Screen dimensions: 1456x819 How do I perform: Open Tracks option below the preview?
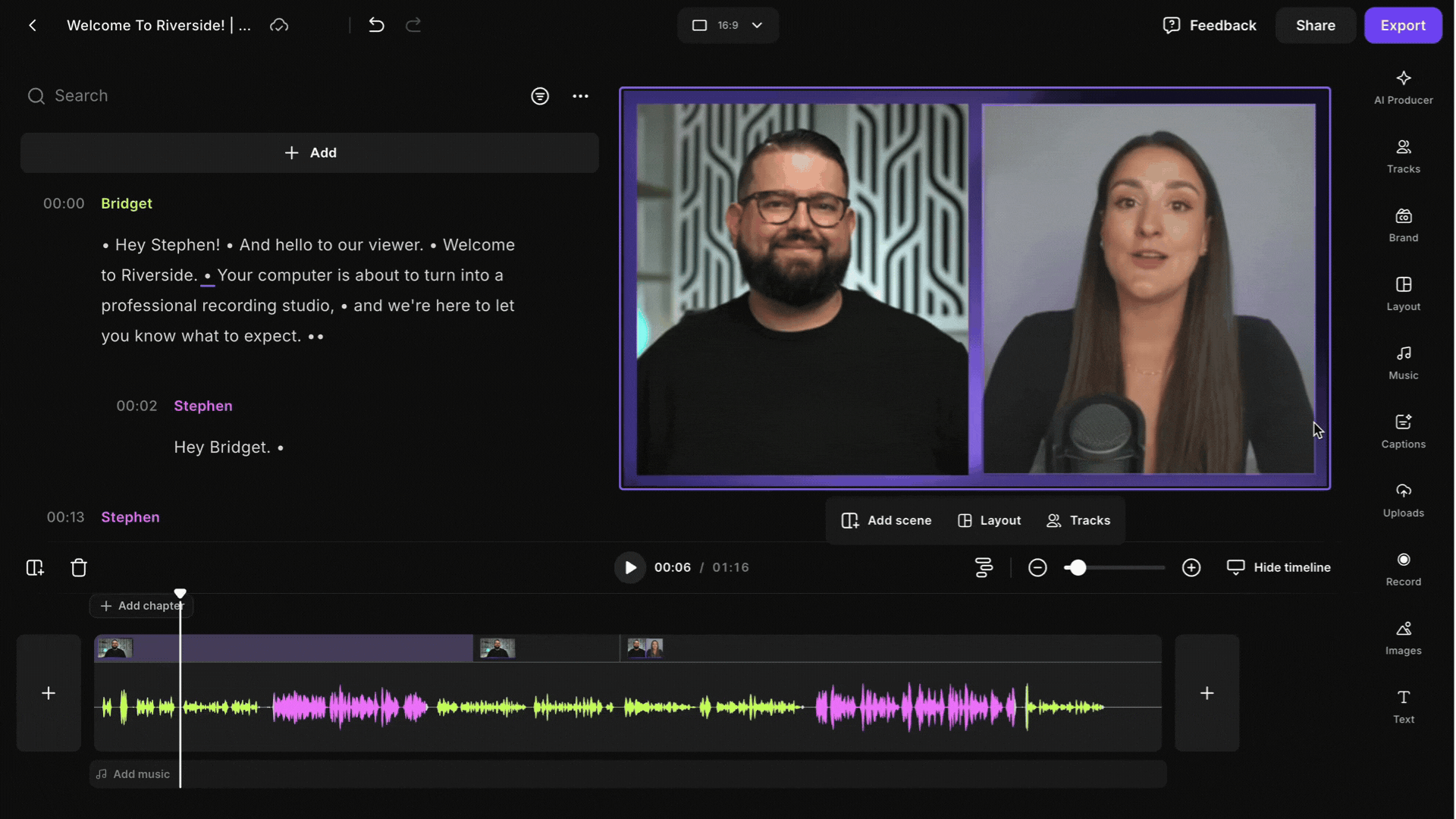coord(1078,520)
